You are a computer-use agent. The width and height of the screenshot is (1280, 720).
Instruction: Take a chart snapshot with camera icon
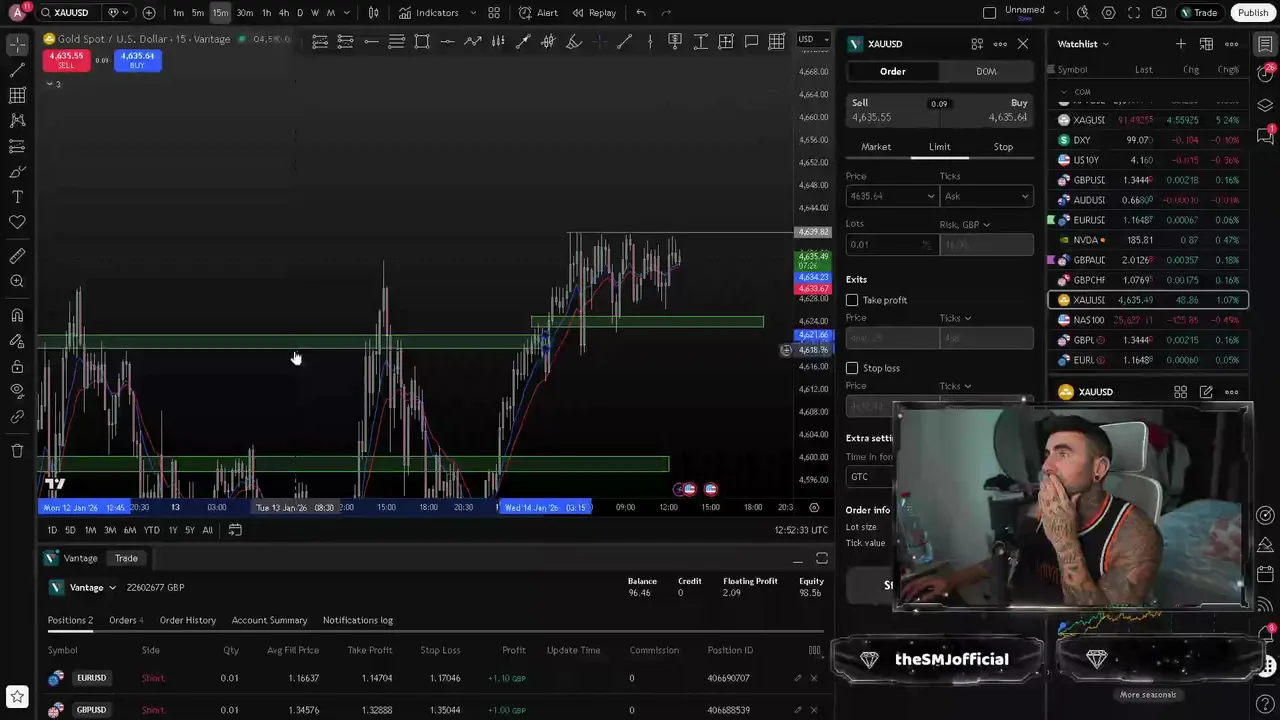tap(1159, 13)
